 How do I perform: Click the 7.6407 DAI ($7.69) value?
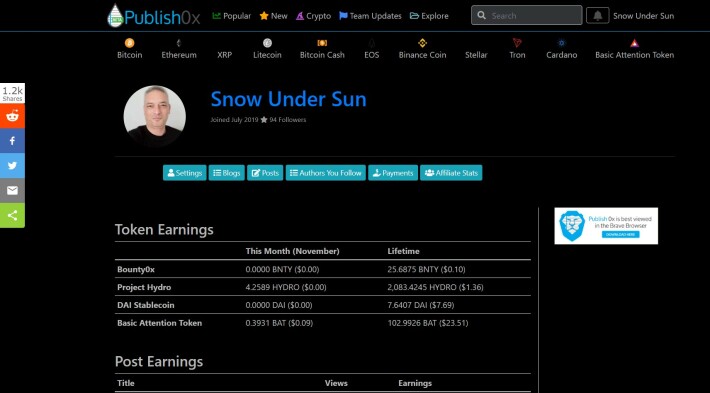(421, 305)
